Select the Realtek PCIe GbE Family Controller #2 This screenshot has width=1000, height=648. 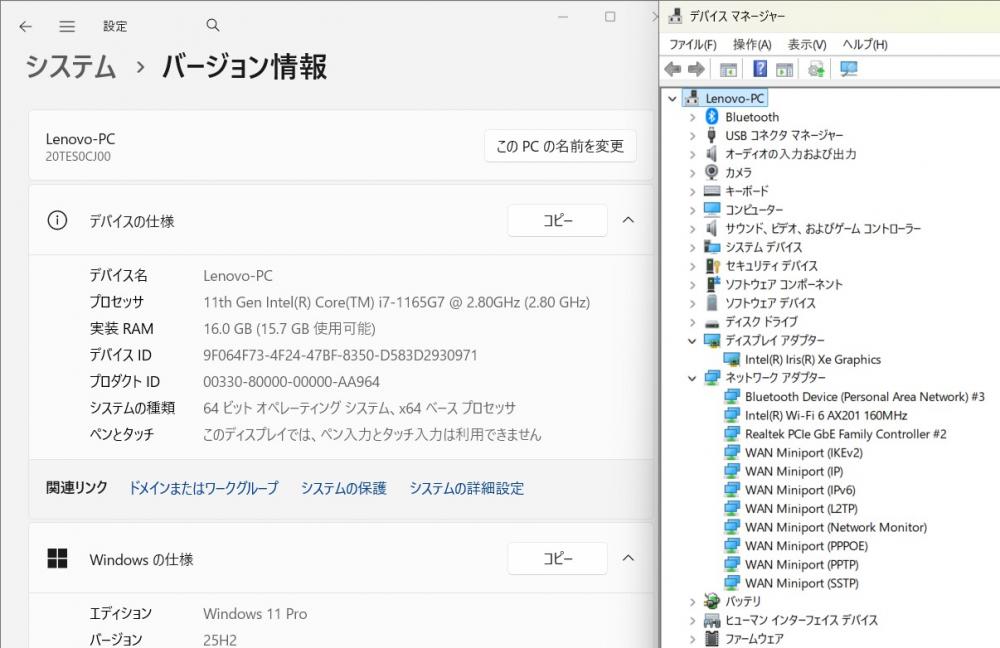click(845, 434)
